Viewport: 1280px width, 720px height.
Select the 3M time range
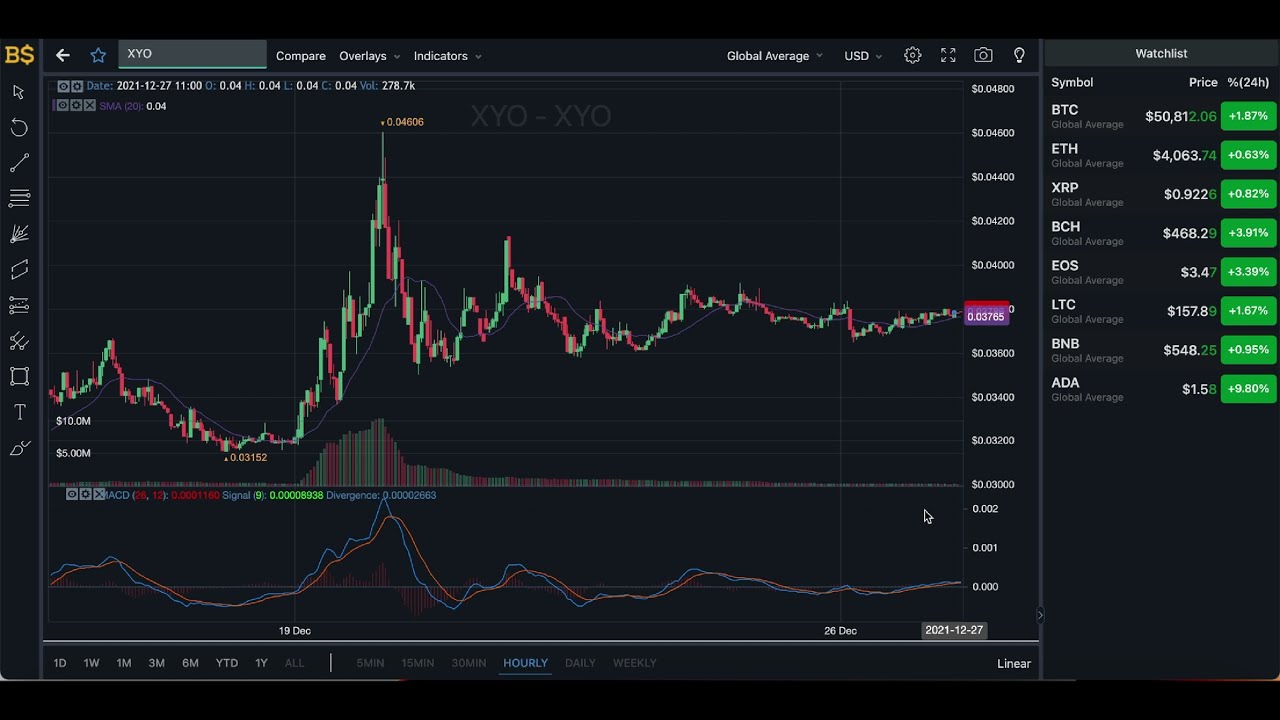[157, 663]
